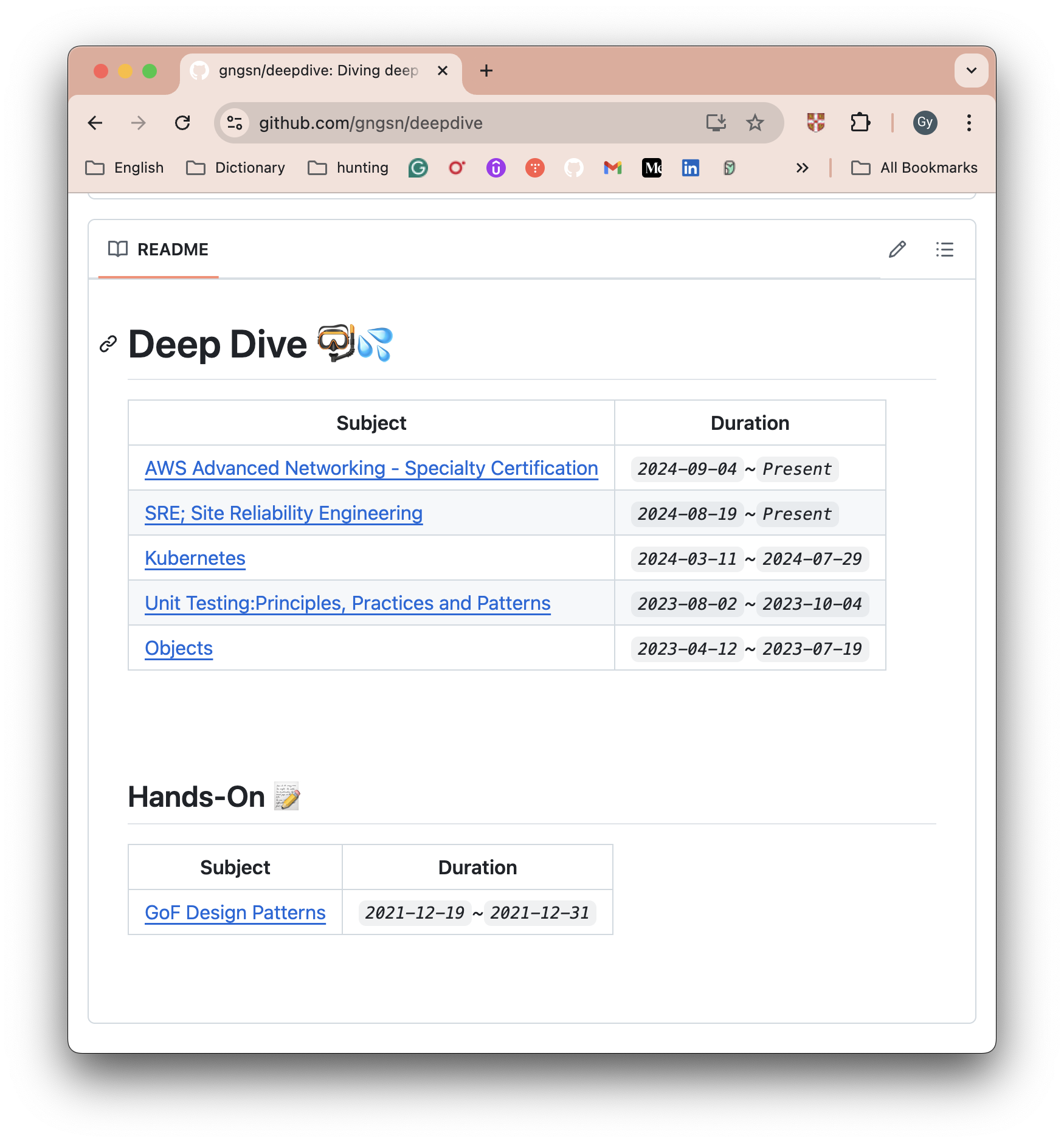Open the orange round bookmark icon
The image size is (1064, 1143).
535,168
